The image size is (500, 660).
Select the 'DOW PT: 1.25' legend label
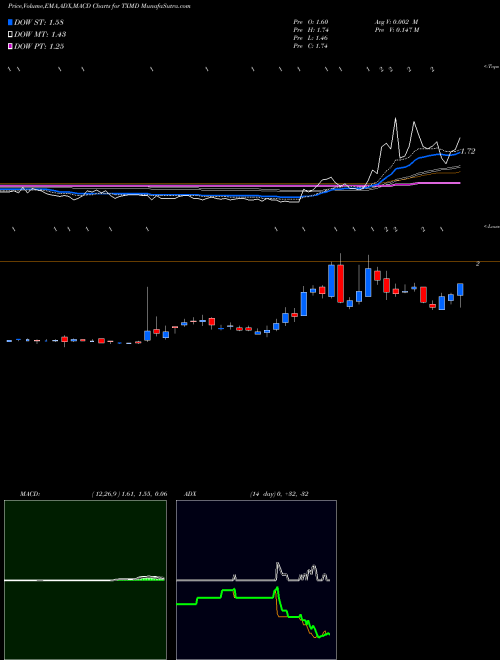(x=39, y=46)
